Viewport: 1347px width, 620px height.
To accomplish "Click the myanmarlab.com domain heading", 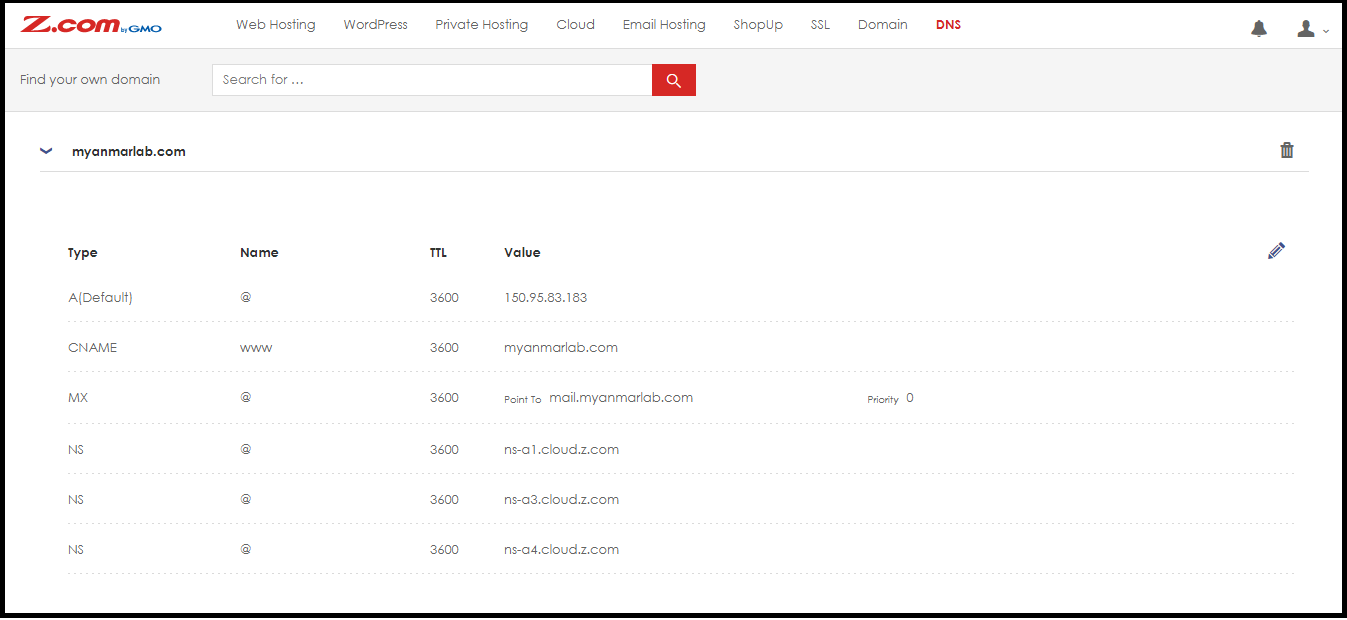I will (x=129, y=152).
